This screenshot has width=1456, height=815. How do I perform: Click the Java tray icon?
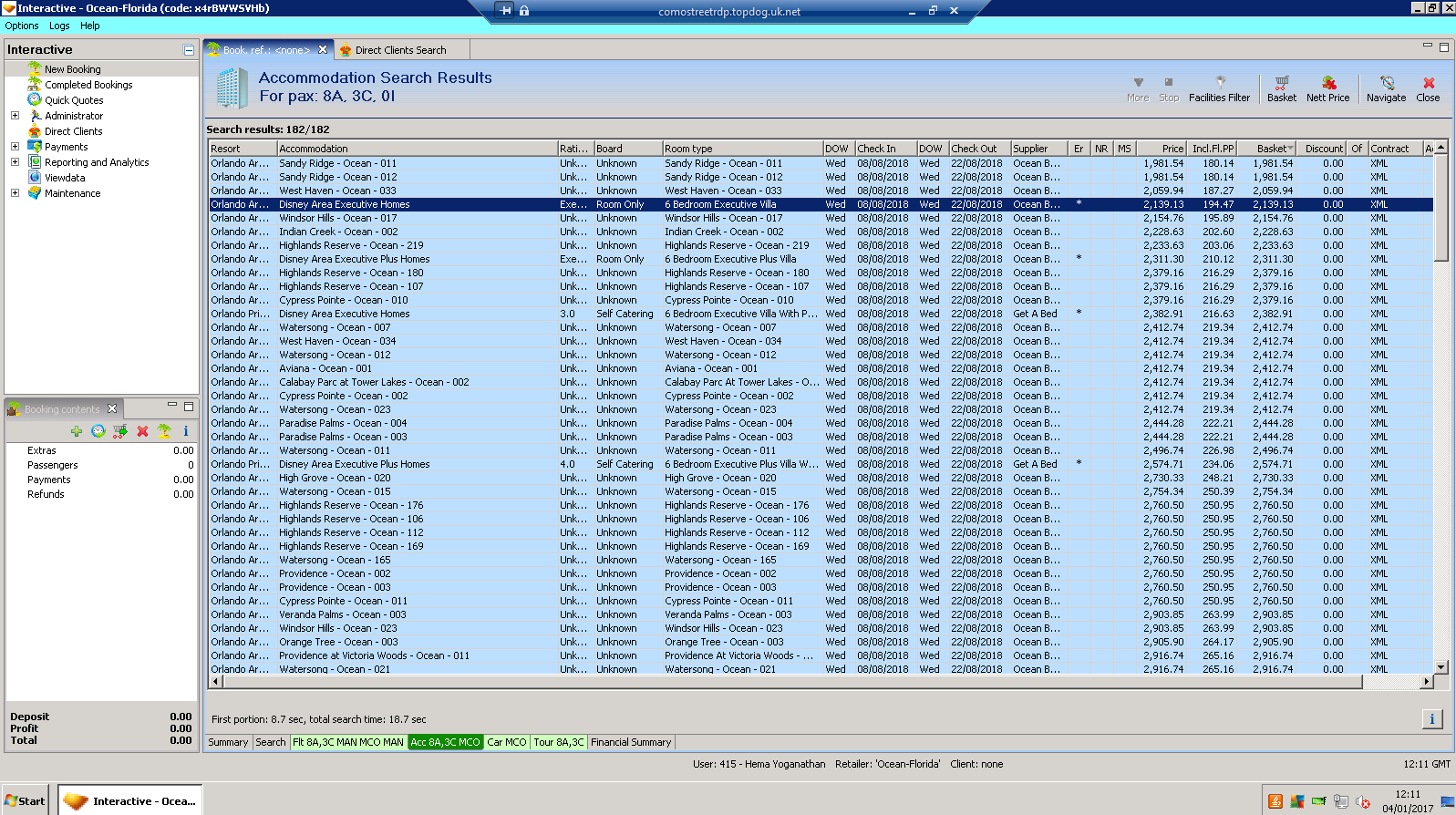(x=1275, y=801)
